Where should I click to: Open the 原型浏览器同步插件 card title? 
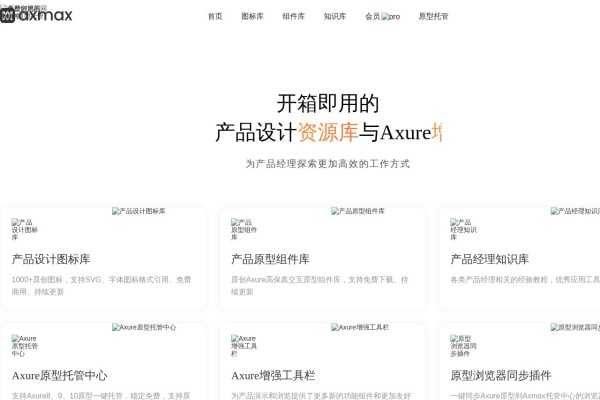point(501,376)
